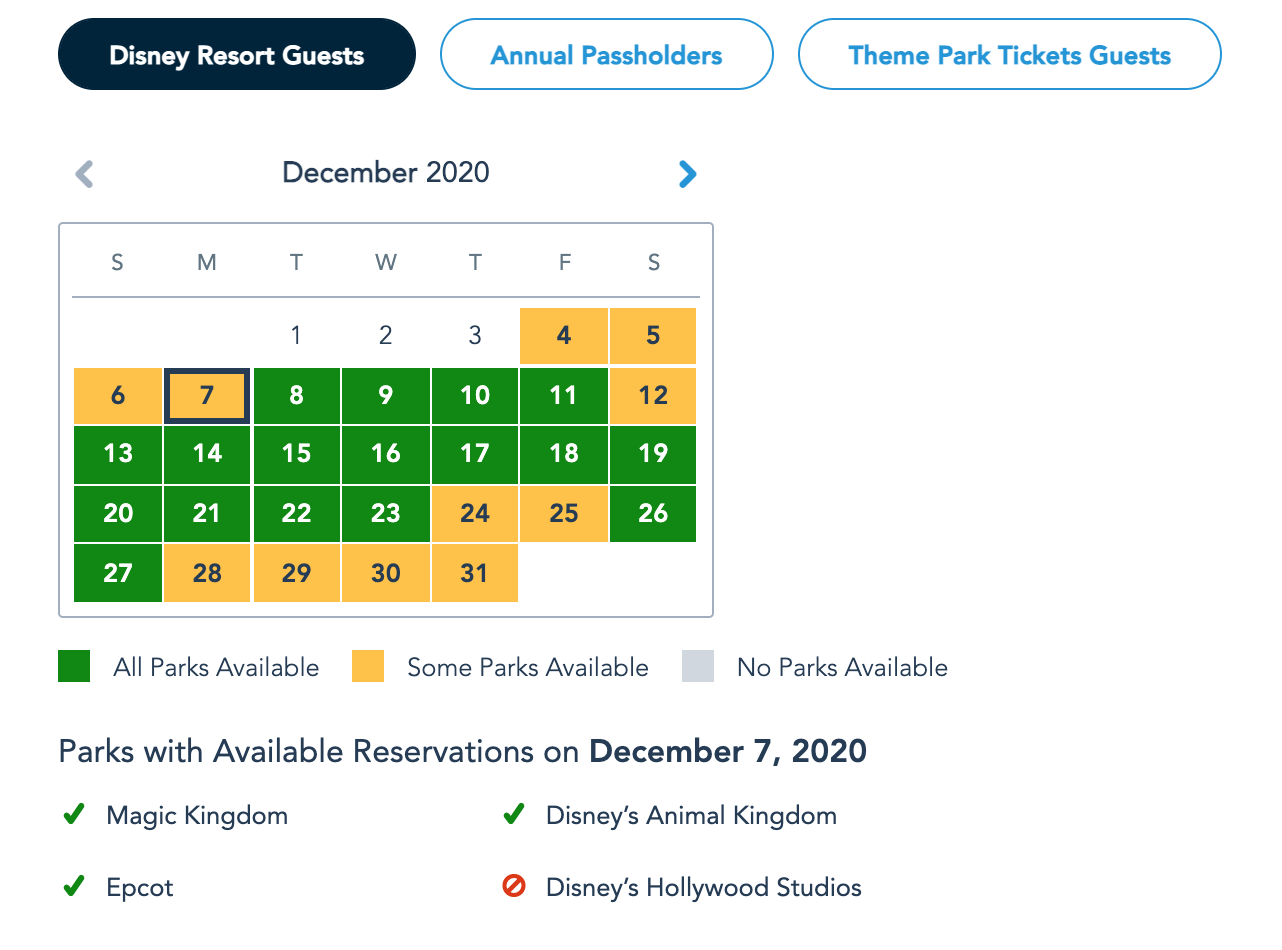The image size is (1282, 950).
Task: Click red unavailable icon for Hollywood Studios
Action: (x=513, y=887)
